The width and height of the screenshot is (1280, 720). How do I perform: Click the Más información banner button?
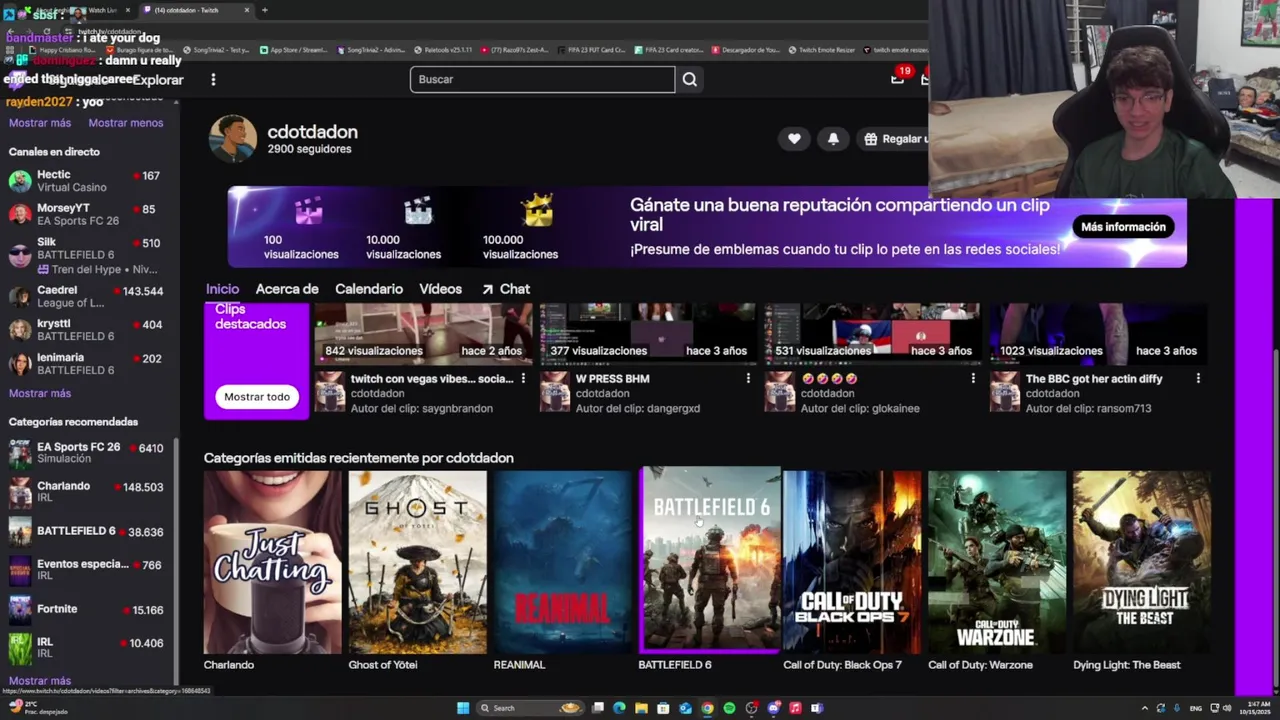pyautogui.click(x=1123, y=227)
